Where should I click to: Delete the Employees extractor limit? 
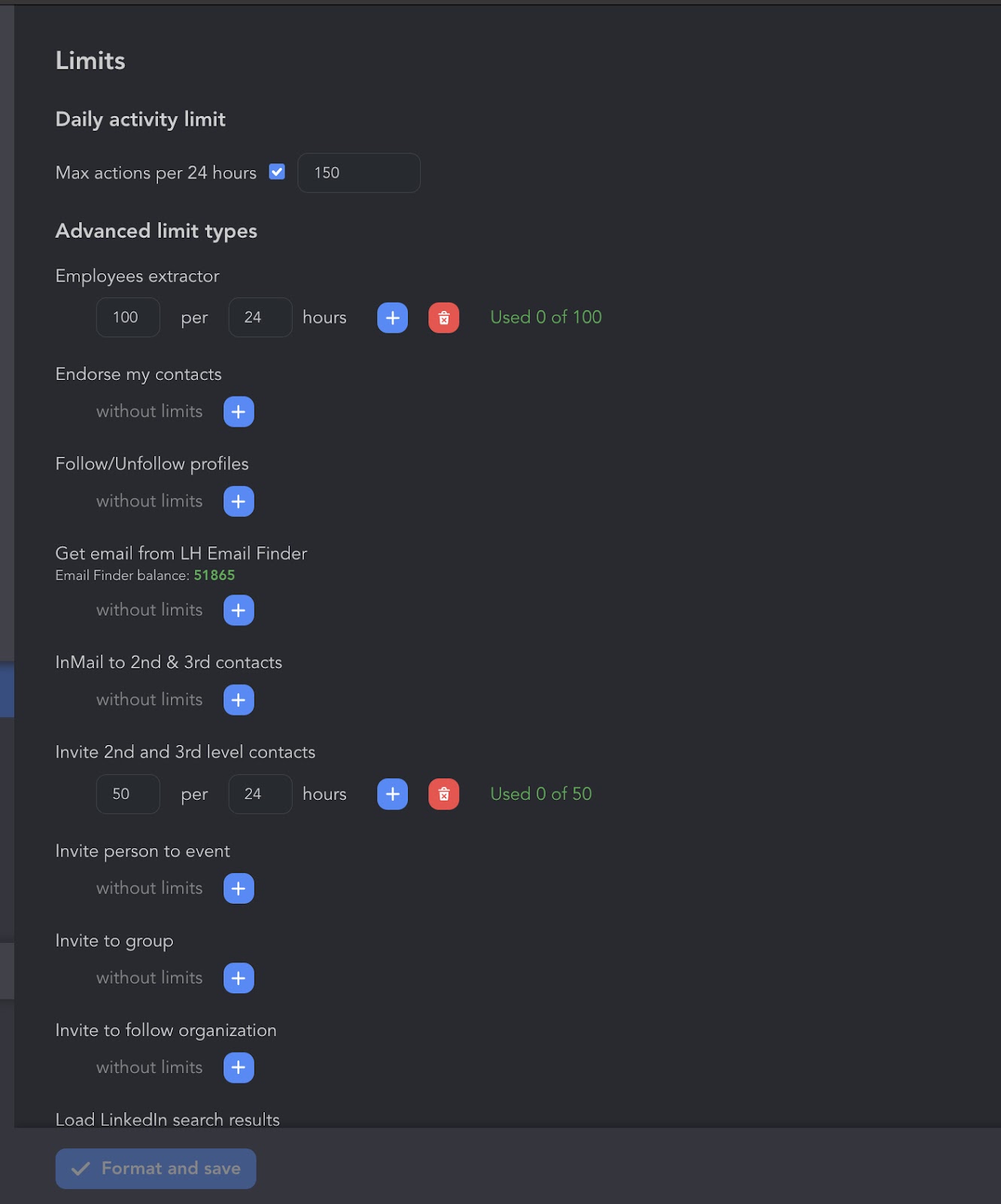[x=443, y=318]
